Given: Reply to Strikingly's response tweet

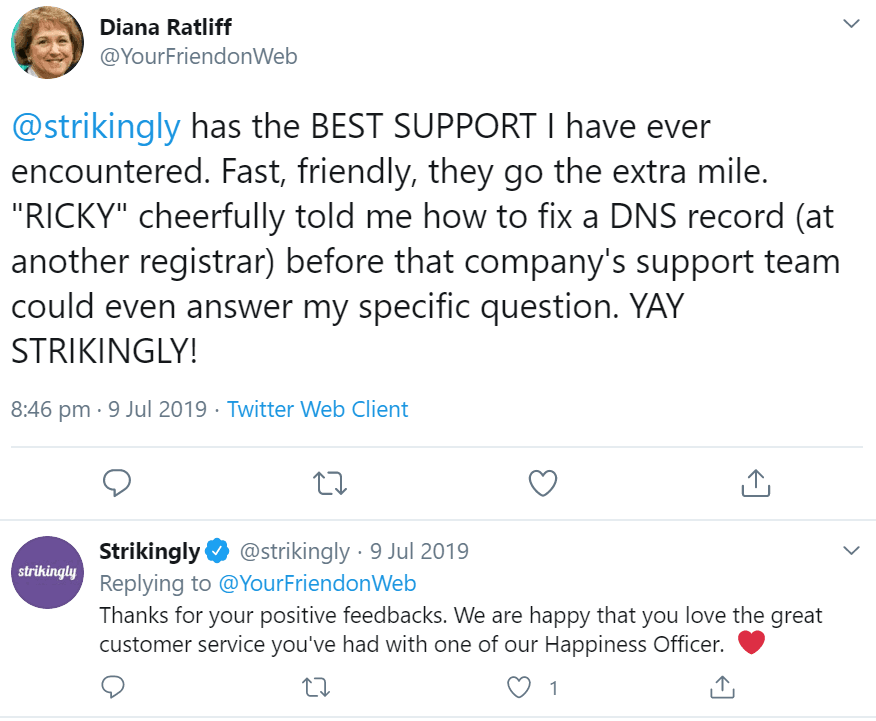Looking at the screenshot, I should pyautogui.click(x=114, y=687).
